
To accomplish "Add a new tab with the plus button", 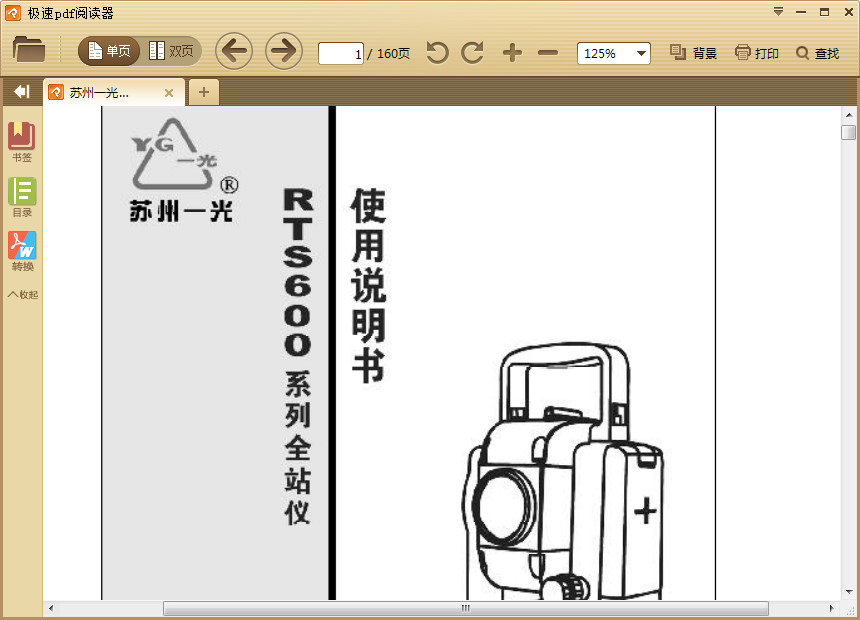I will (204, 92).
